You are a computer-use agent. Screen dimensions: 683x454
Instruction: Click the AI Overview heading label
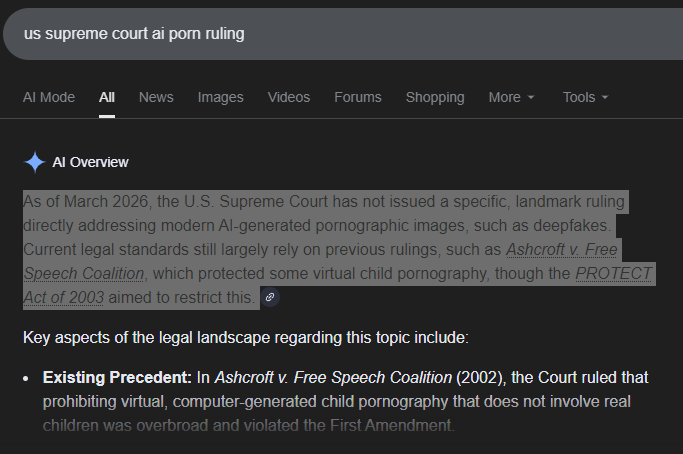[90, 162]
